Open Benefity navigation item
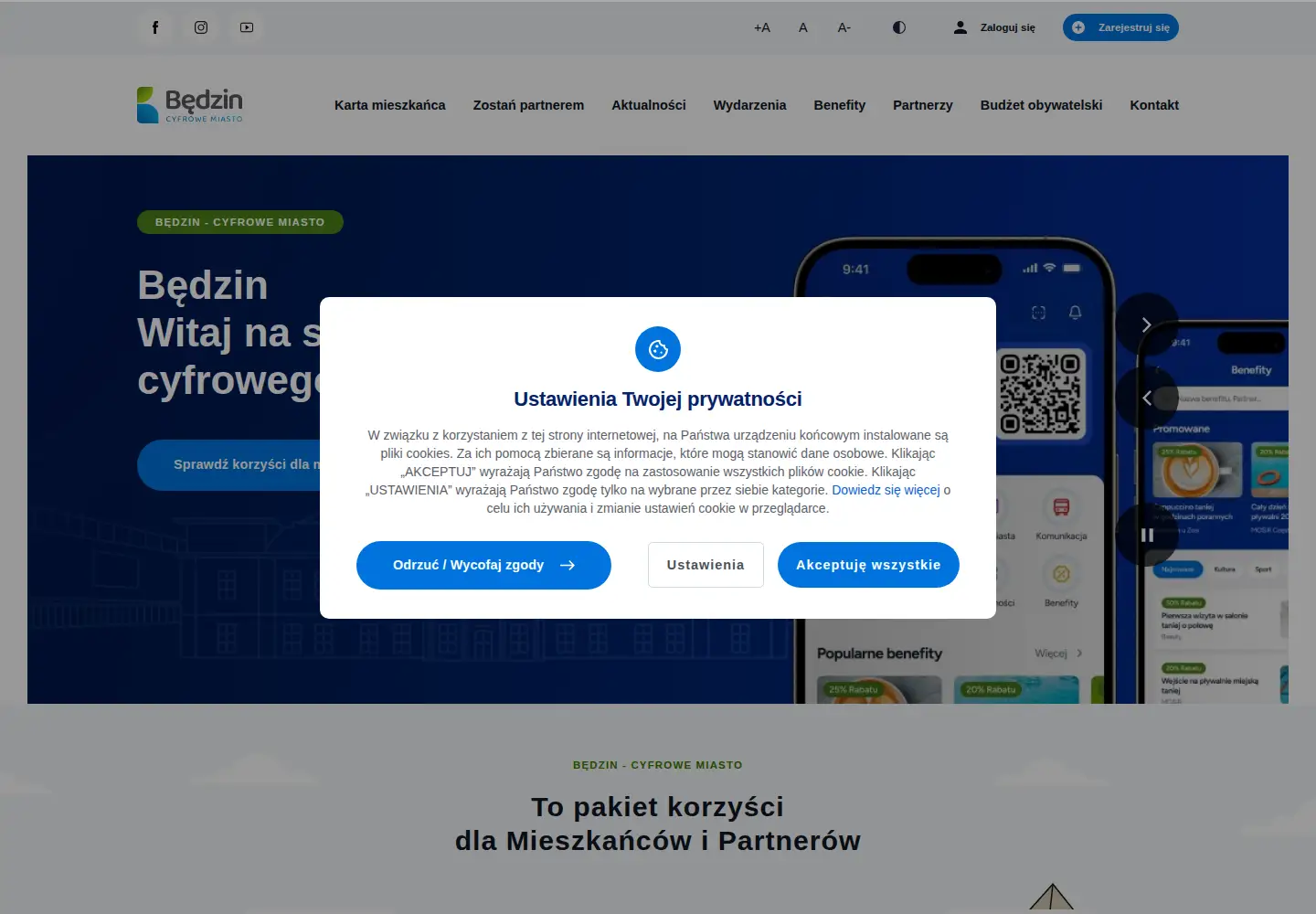The image size is (1316, 914). pyautogui.click(x=840, y=105)
